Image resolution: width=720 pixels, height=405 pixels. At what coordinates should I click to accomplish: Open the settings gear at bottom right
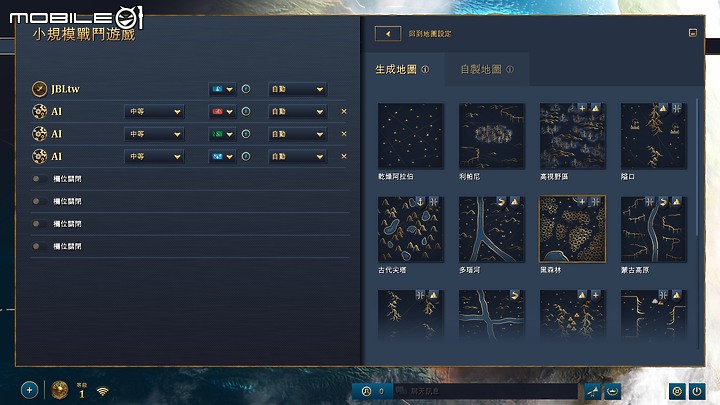point(677,392)
